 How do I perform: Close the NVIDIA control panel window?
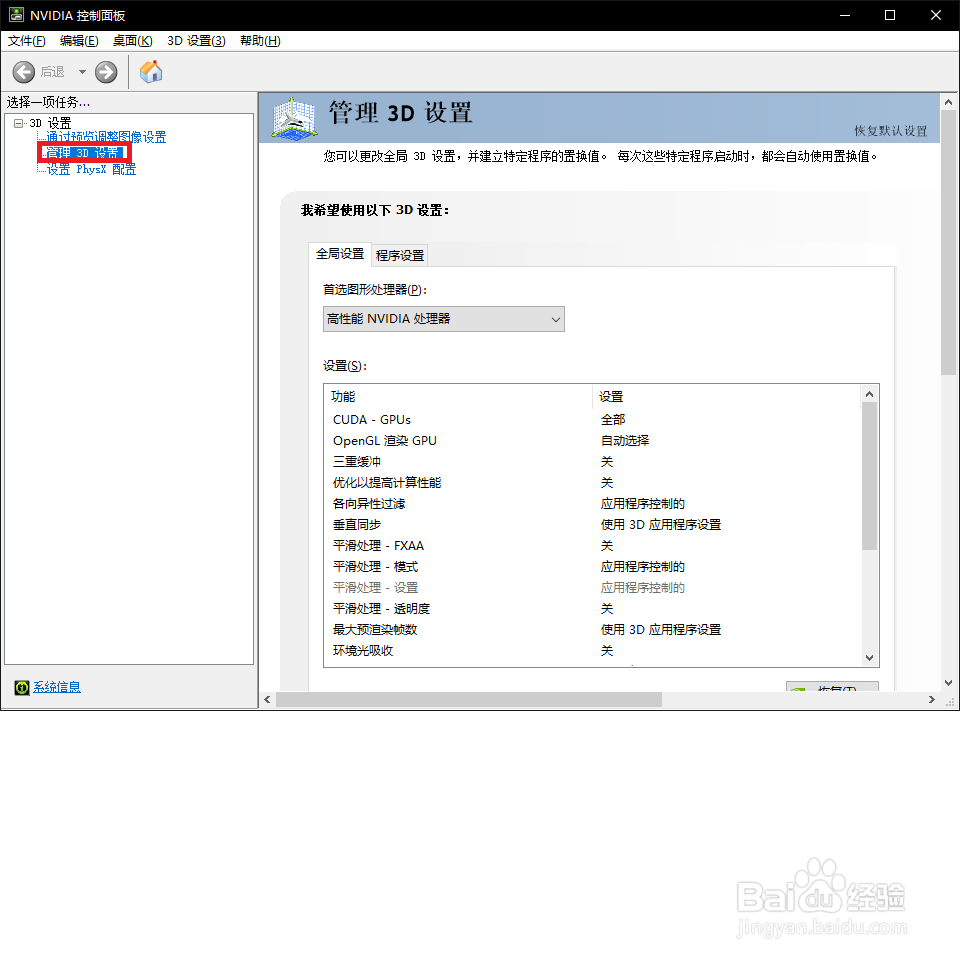[936, 15]
